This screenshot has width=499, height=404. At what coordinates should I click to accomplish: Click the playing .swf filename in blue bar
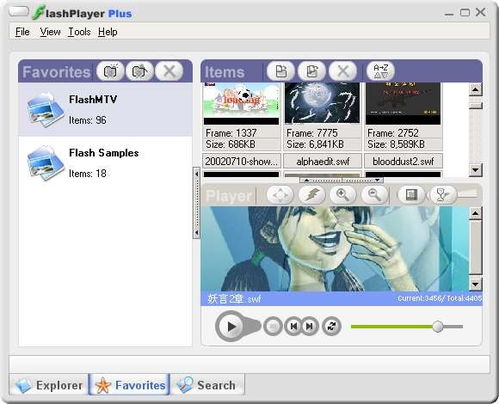pos(234,299)
